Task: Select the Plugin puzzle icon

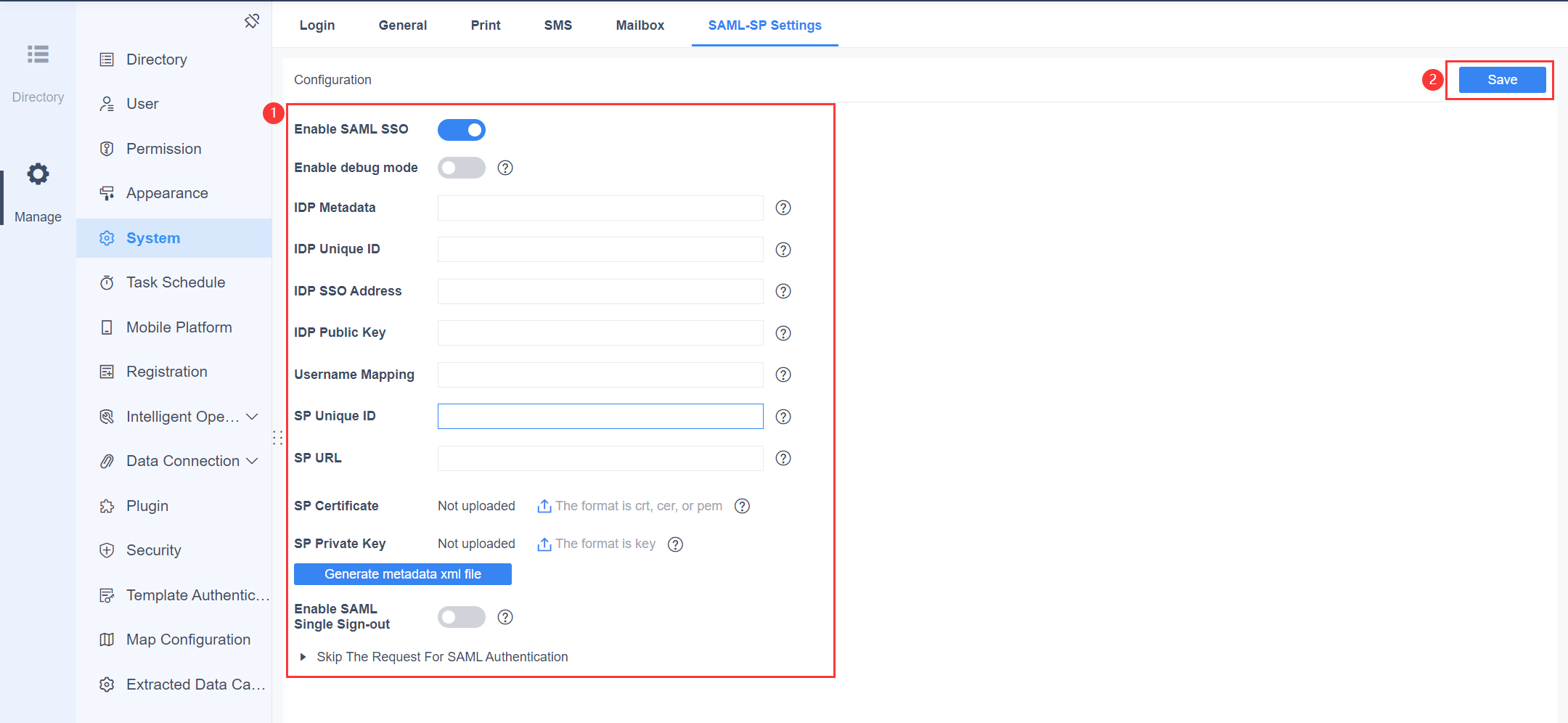Action: click(107, 505)
